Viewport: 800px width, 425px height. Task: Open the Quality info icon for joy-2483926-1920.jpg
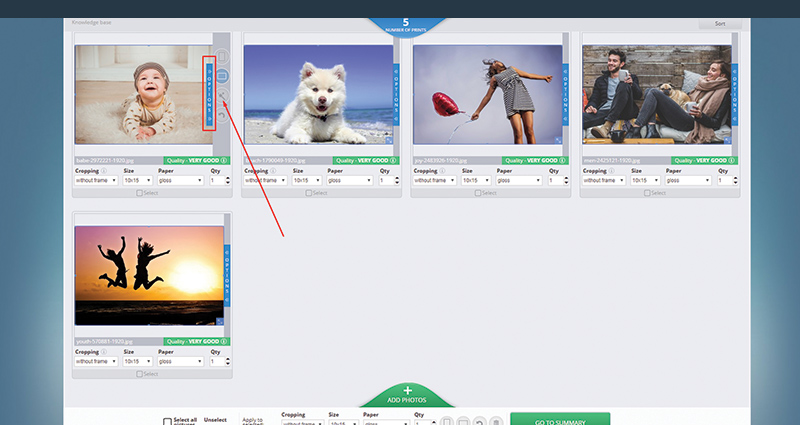(562, 160)
